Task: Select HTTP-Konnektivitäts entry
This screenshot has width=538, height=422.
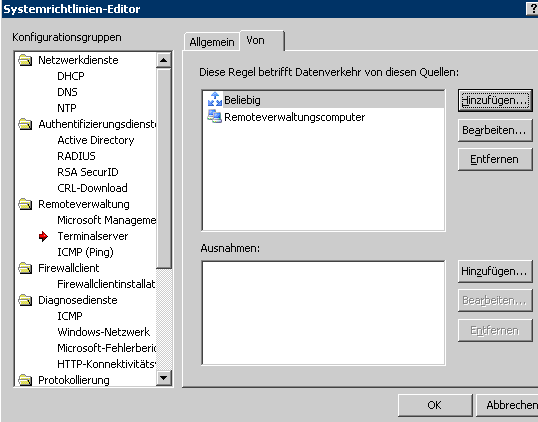Action: coord(107,364)
